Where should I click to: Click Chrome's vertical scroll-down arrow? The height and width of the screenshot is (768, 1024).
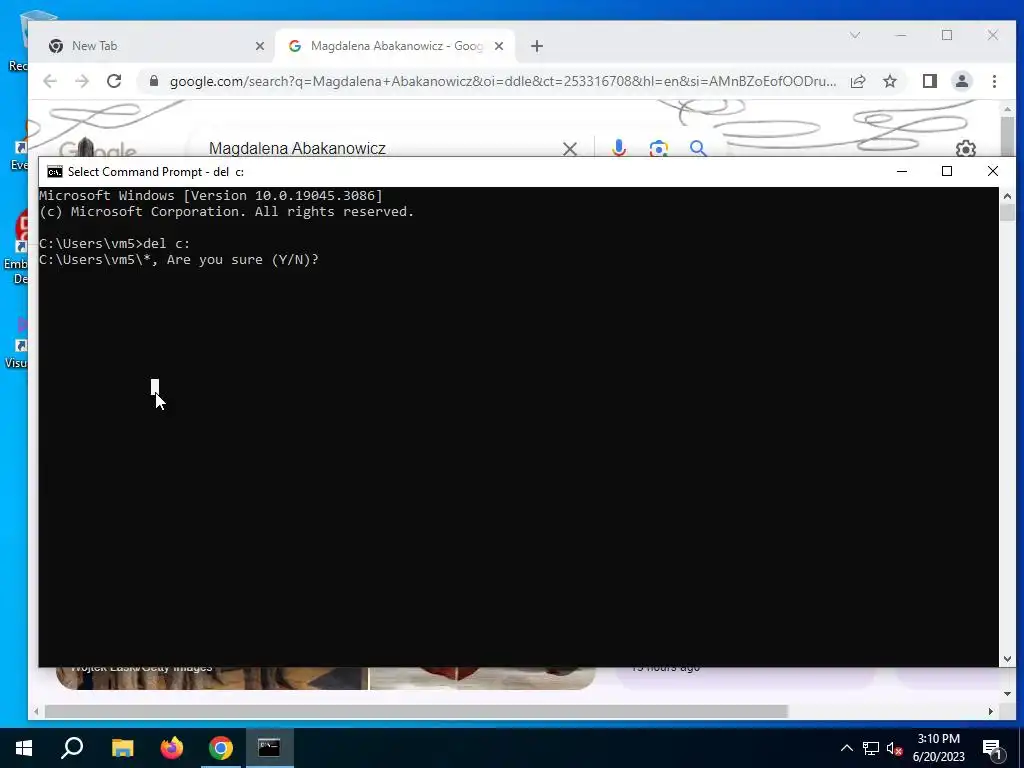tap(1007, 694)
